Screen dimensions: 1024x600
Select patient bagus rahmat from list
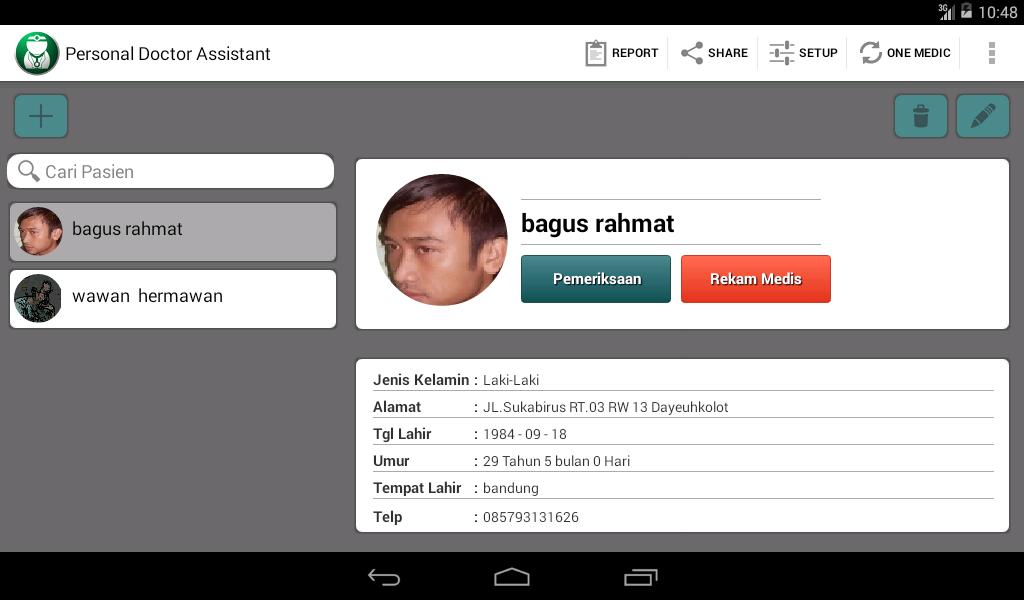173,231
